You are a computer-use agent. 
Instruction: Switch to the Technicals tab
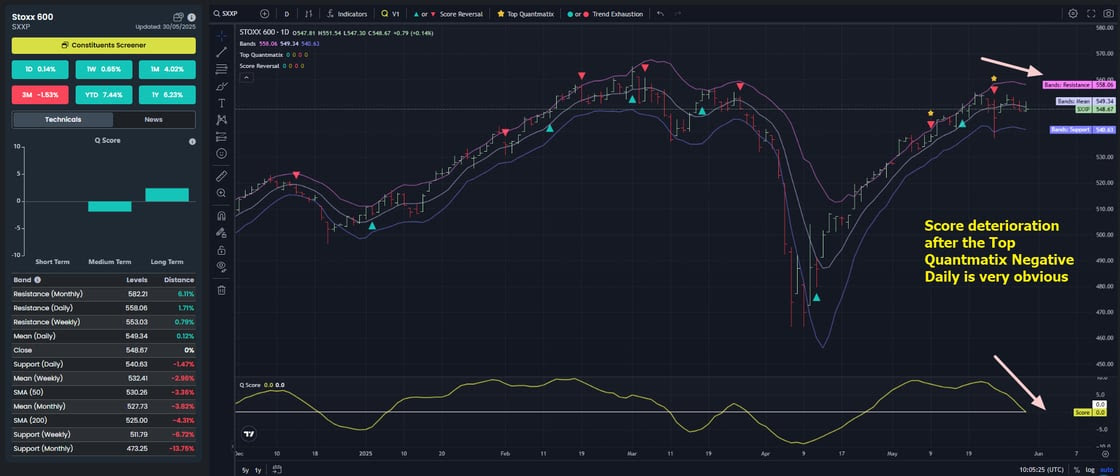coord(63,119)
